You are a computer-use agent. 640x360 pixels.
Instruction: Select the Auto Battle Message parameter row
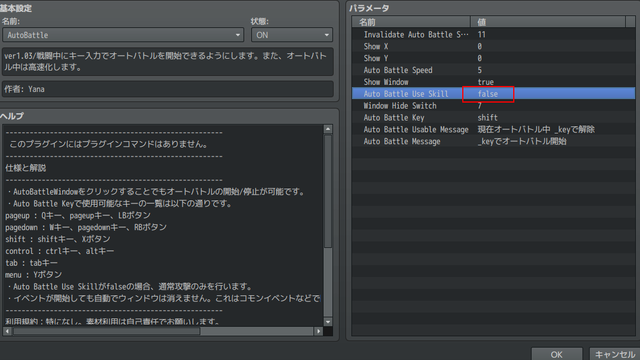[x=493, y=141]
